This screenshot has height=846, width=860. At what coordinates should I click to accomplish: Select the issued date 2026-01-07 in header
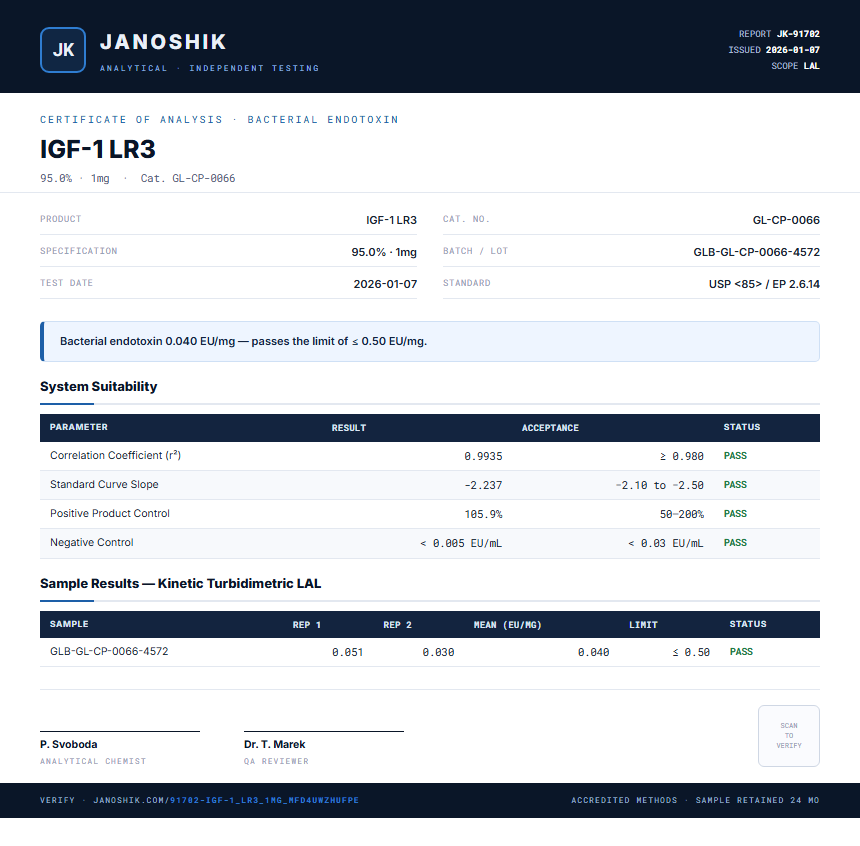pos(793,50)
